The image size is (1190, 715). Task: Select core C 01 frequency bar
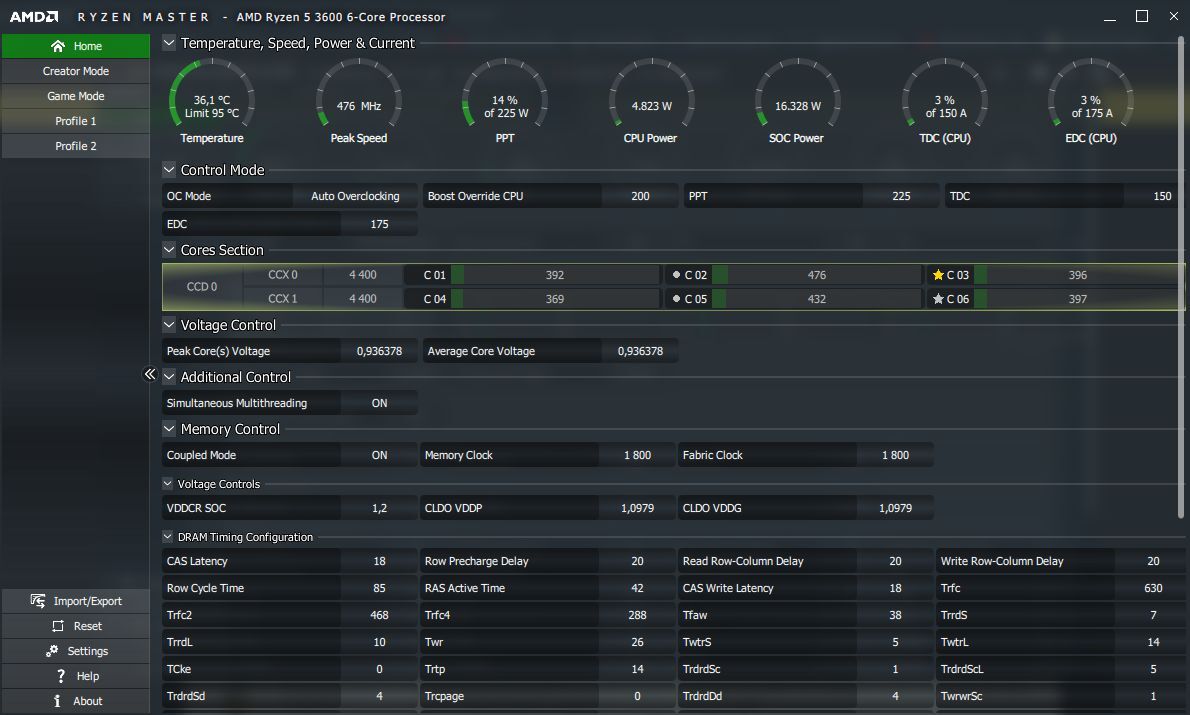556,275
